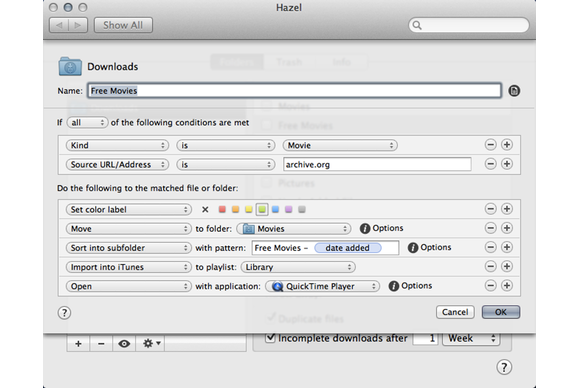Viewport: 580px width, 388px height.
Task: Open the gear action menu below the folder list
Action: pyautogui.click(x=151, y=344)
